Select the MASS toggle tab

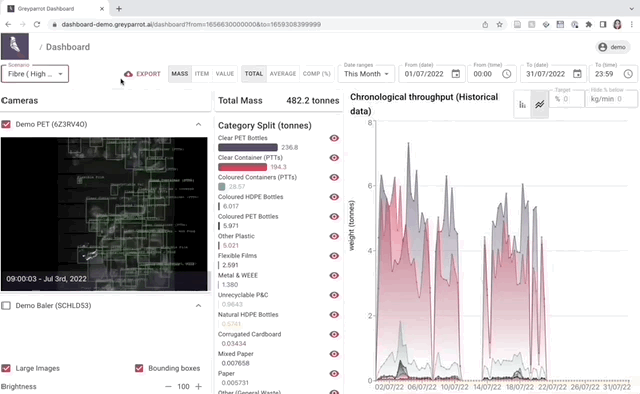(x=180, y=74)
